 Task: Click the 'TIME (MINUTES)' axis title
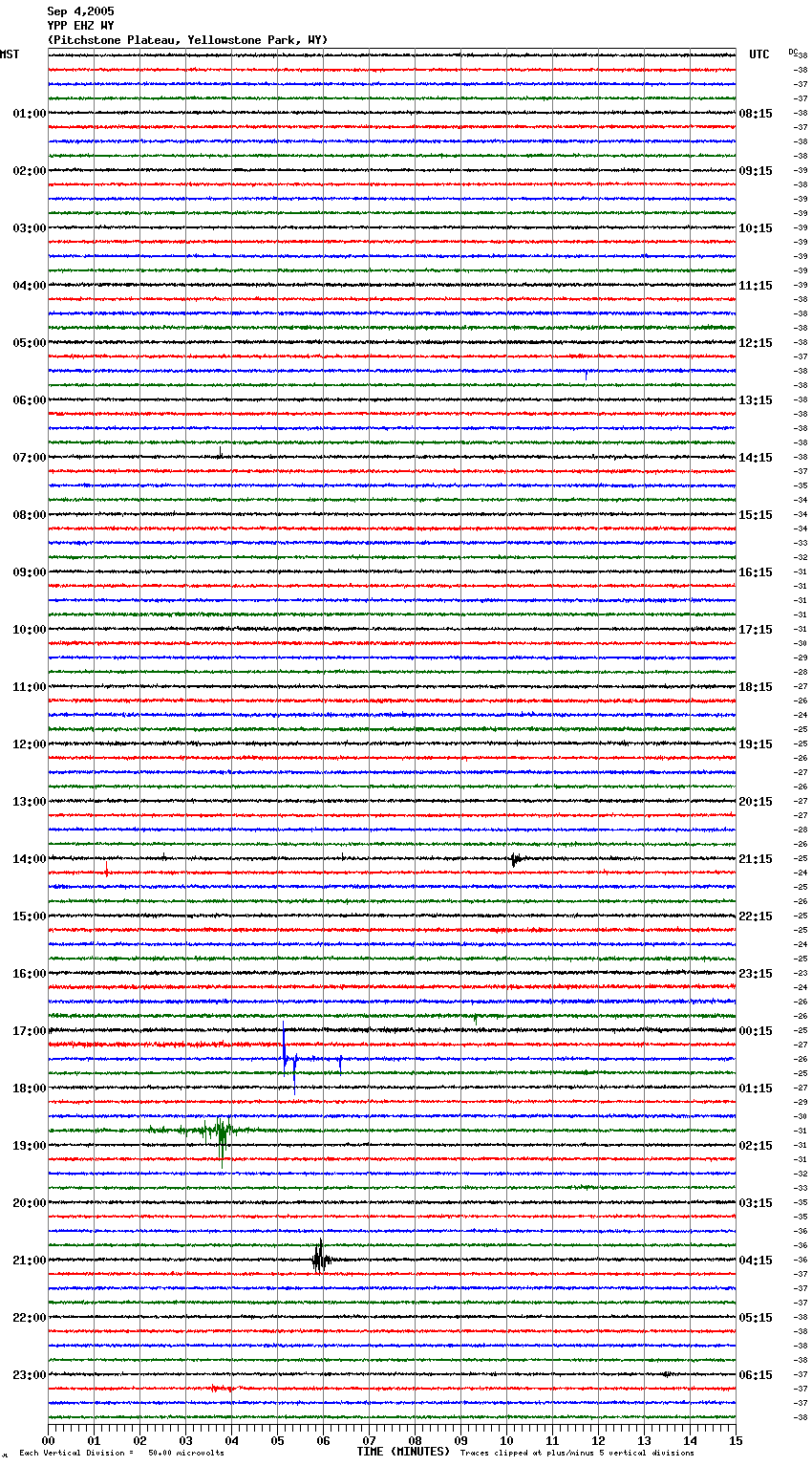tap(403, 1452)
